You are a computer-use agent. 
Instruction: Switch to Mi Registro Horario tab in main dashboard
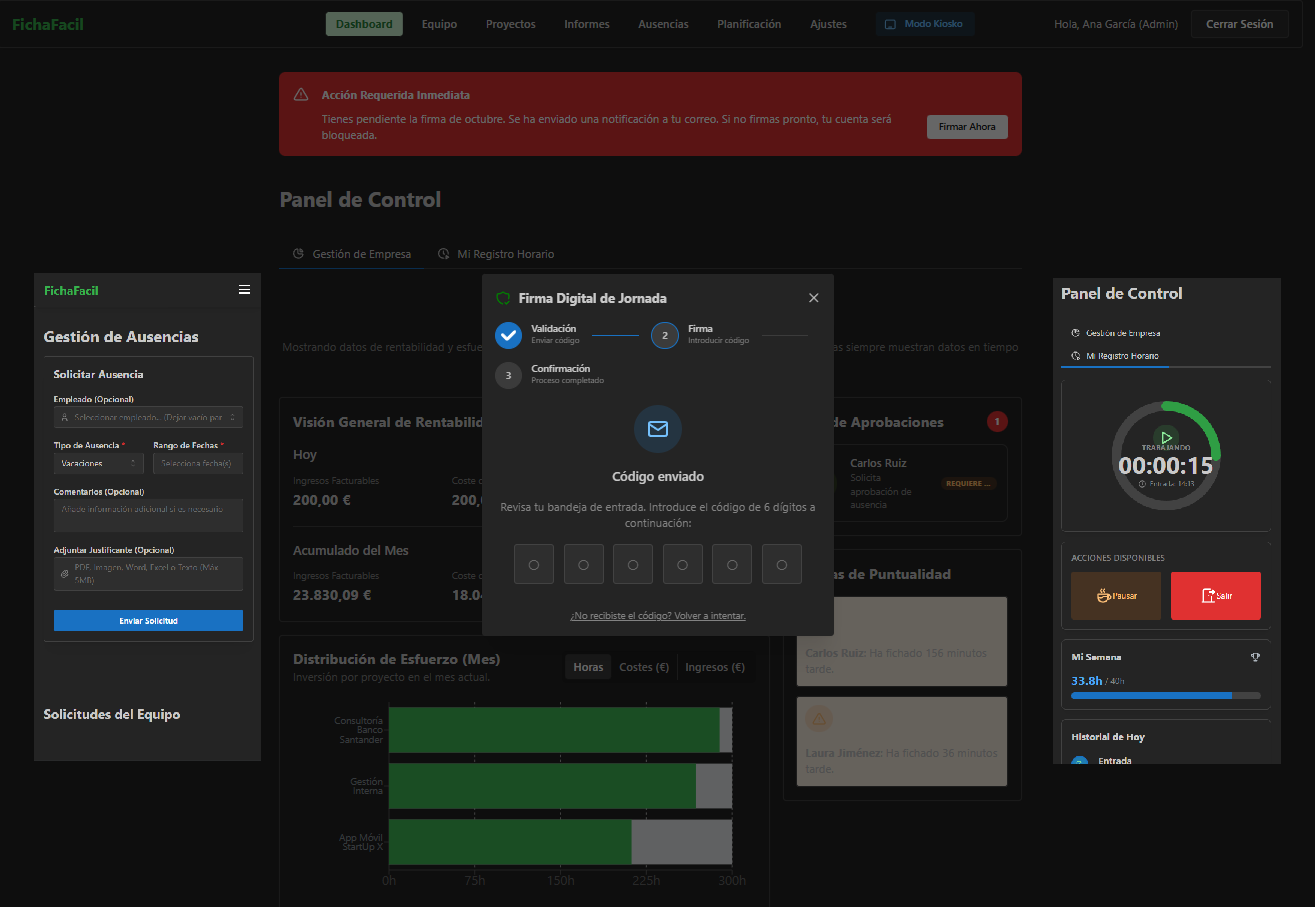pyautogui.click(x=496, y=254)
